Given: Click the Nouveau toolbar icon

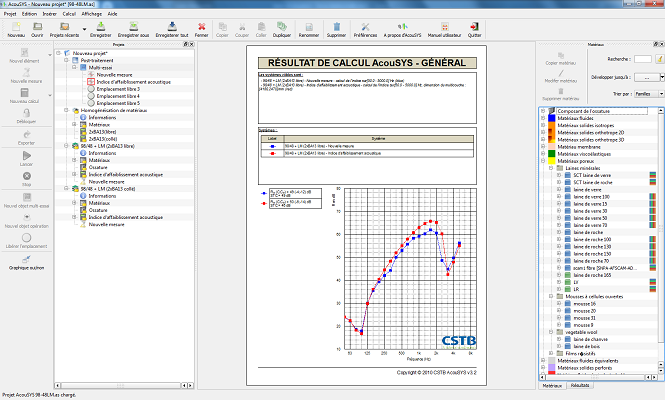Looking at the screenshot, I should point(16,27).
